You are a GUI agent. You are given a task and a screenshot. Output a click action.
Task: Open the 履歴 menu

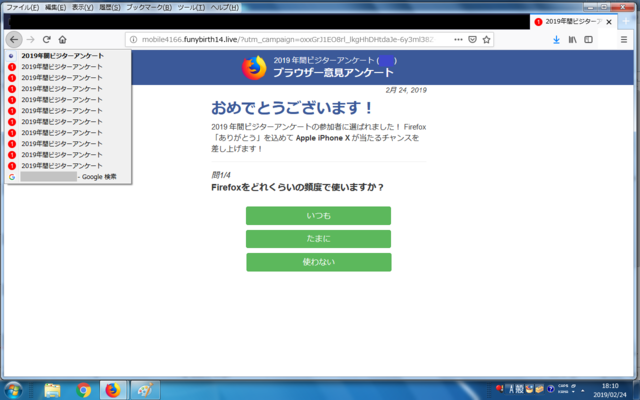click(110, 7)
